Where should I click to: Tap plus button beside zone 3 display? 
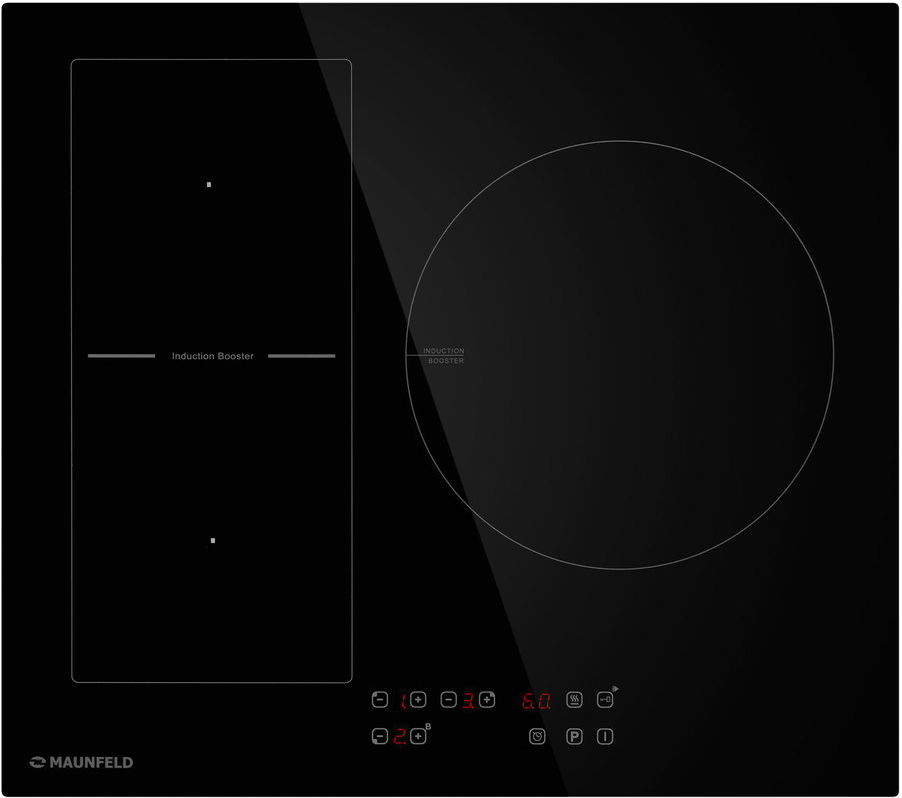(x=487, y=700)
